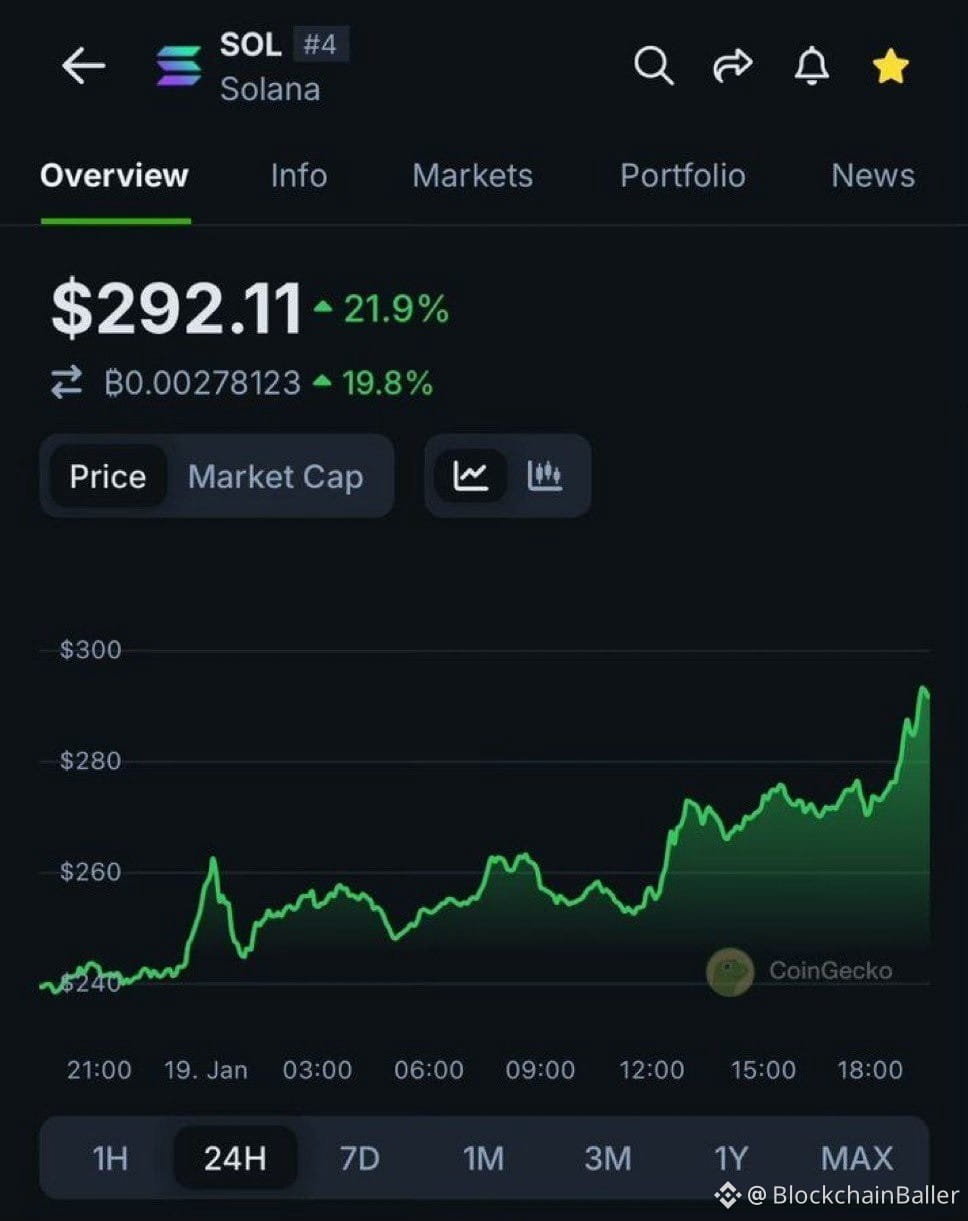Go to the Portfolio tab
This screenshot has height=1221, width=968.
(682, 175)
